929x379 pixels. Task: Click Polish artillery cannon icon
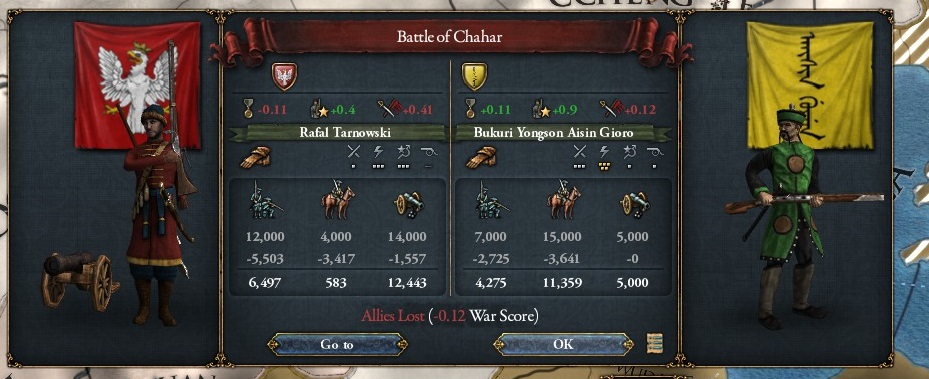[x=409, y=204]
